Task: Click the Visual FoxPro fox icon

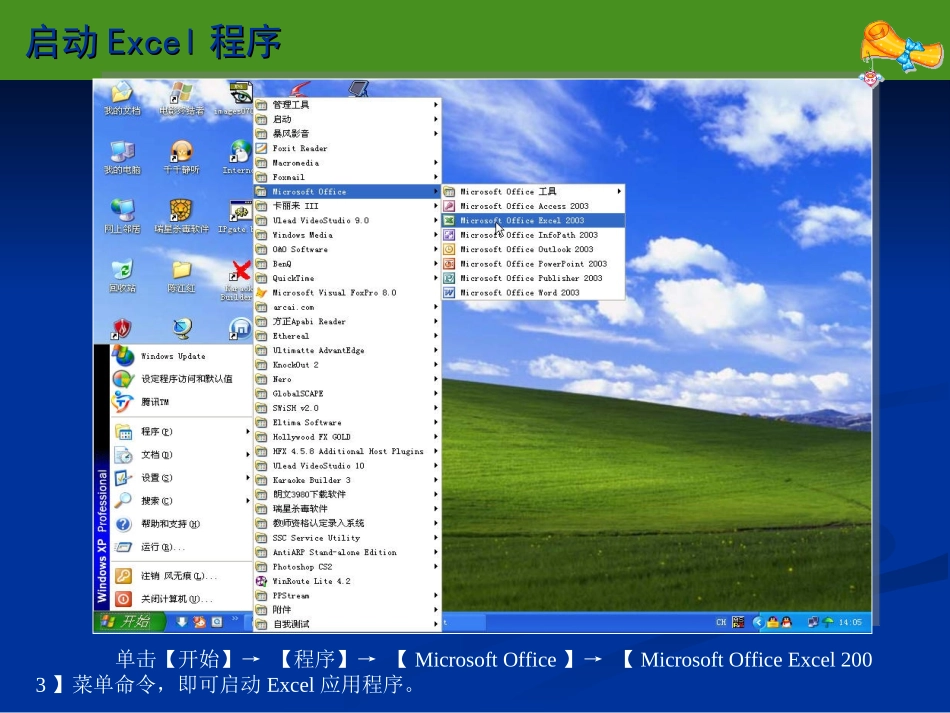Action: coord(261,293)
